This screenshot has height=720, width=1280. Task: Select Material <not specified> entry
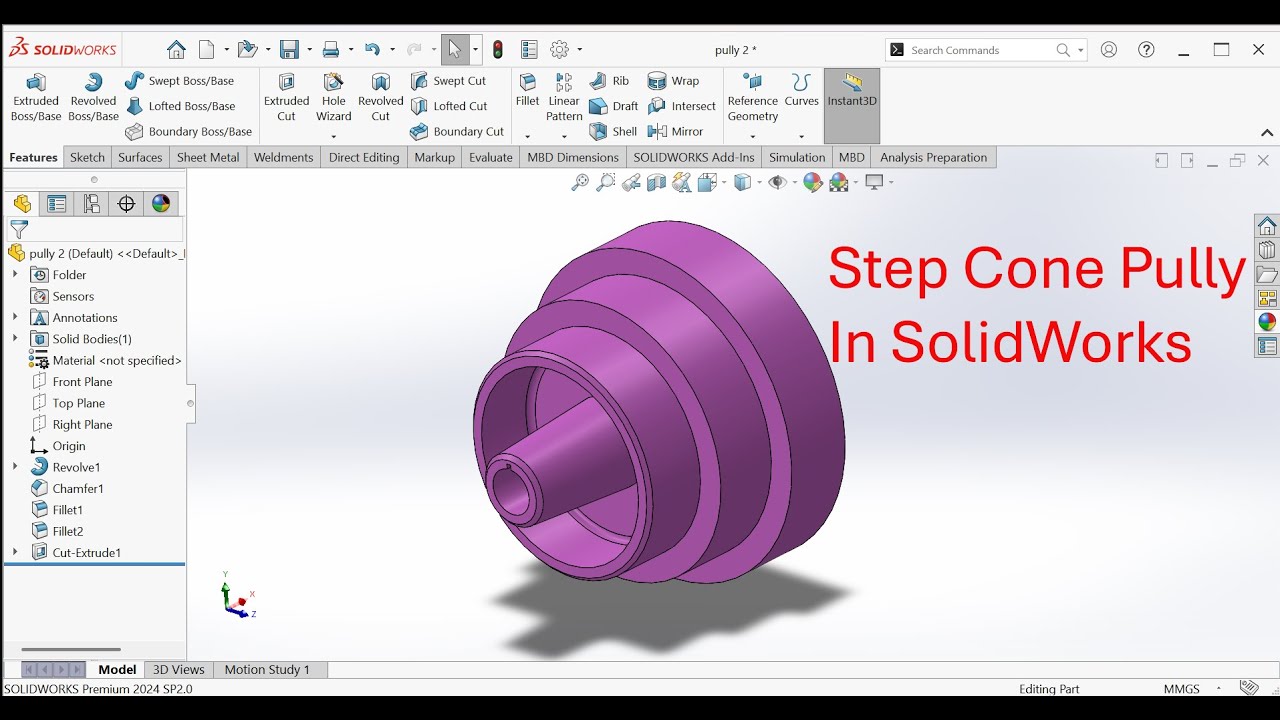coord(106,360)
